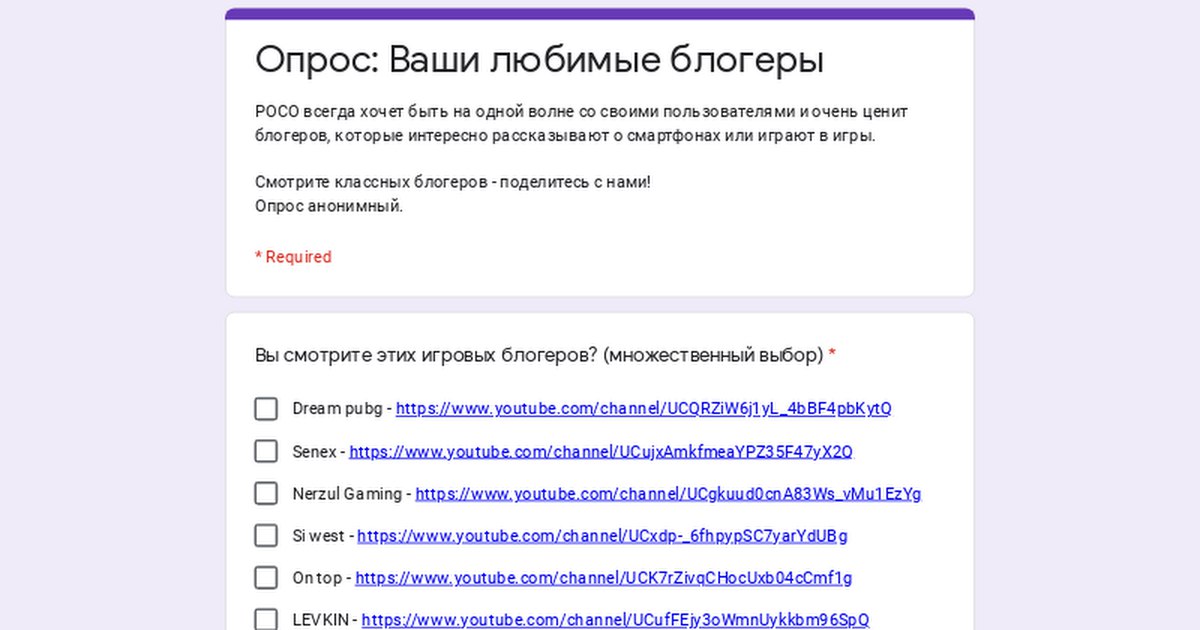Click the "Смотрите классных блогеров" line

pos(453,183)
